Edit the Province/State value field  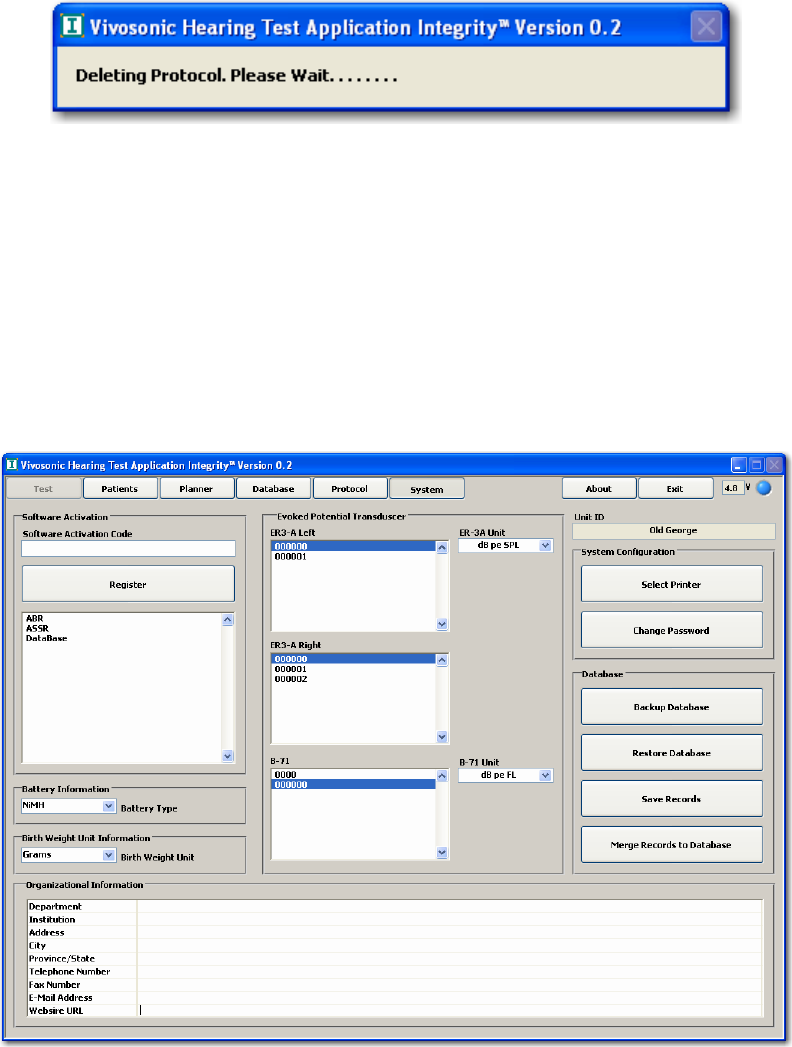(449, 959)
